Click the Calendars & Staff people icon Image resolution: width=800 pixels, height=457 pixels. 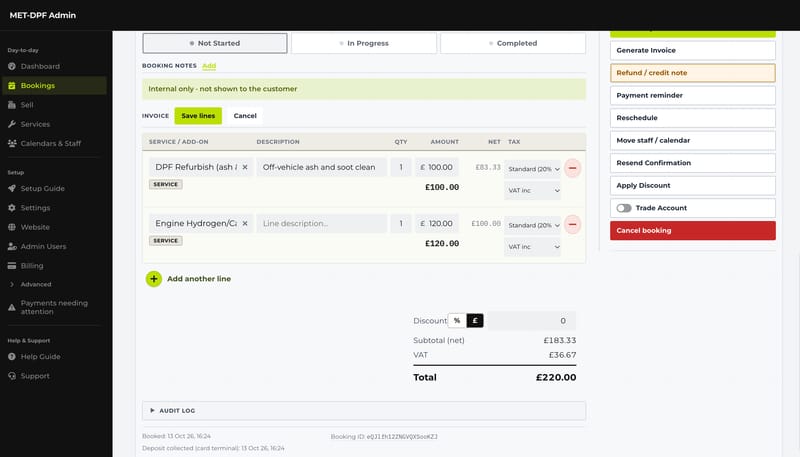12,144
